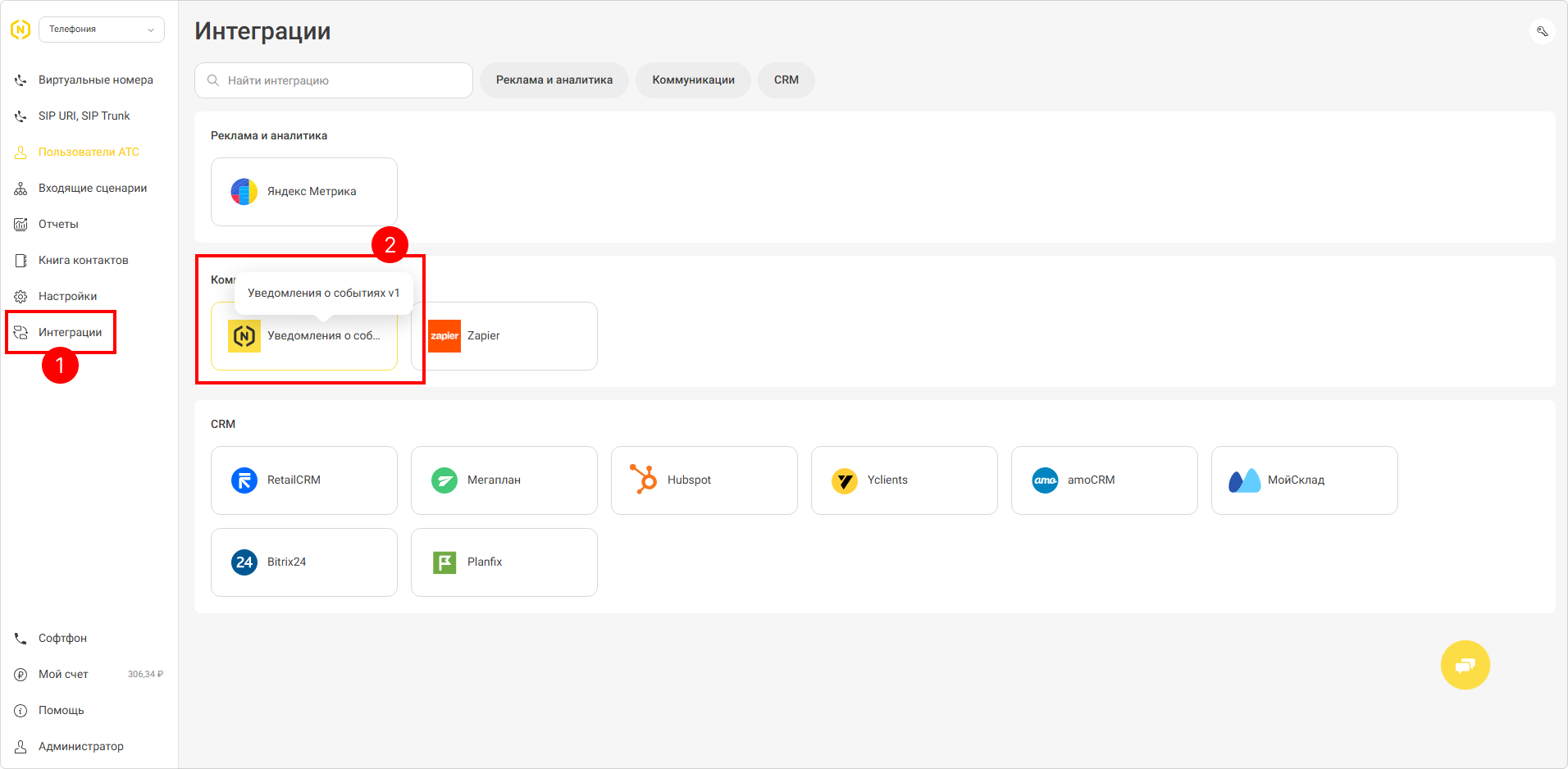The image size is (1568, 769).
Task: Open the Bitrix24 integration card
Action: 304,562
